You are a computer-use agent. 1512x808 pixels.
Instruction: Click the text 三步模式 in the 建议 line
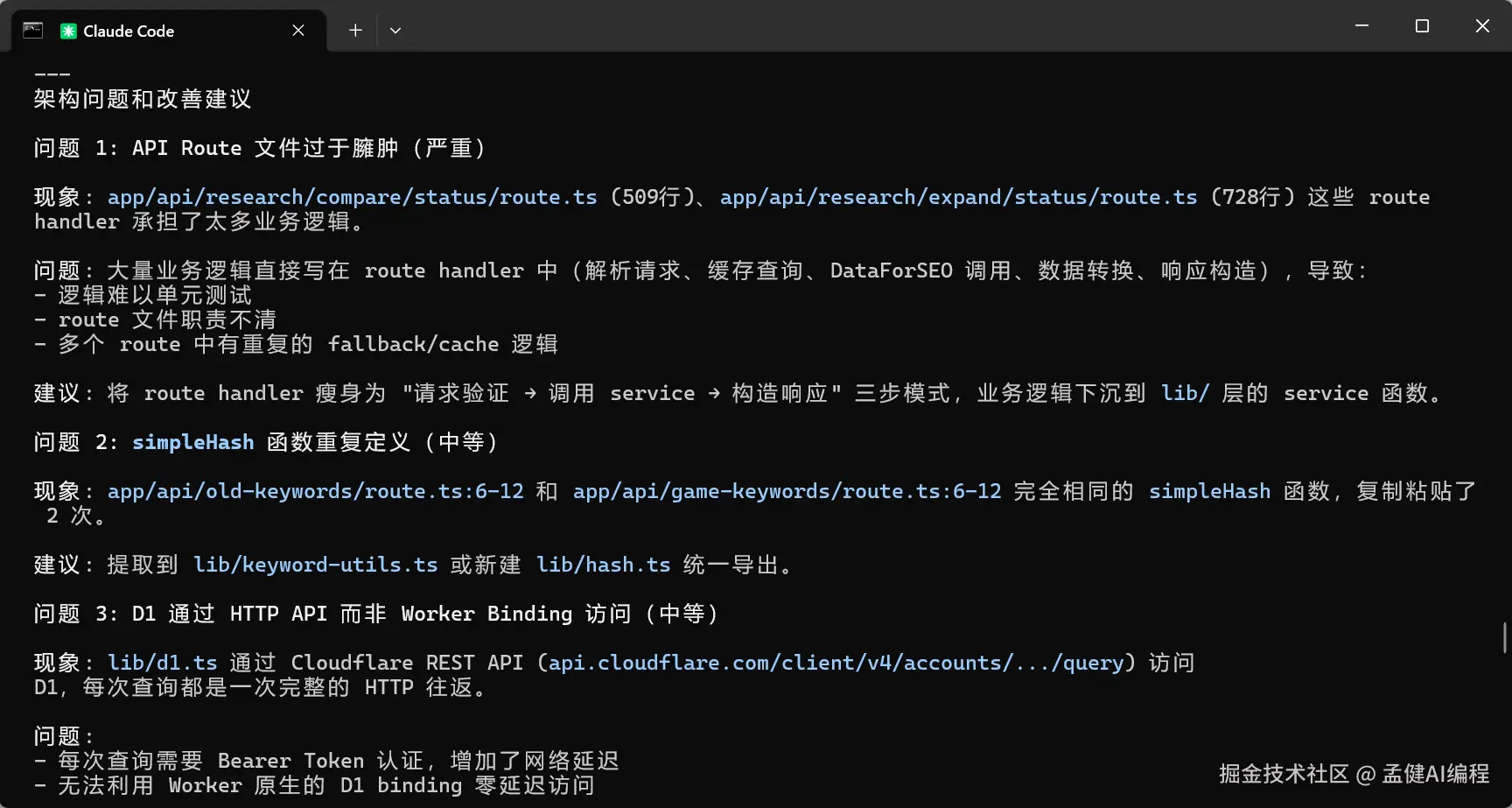903,393
